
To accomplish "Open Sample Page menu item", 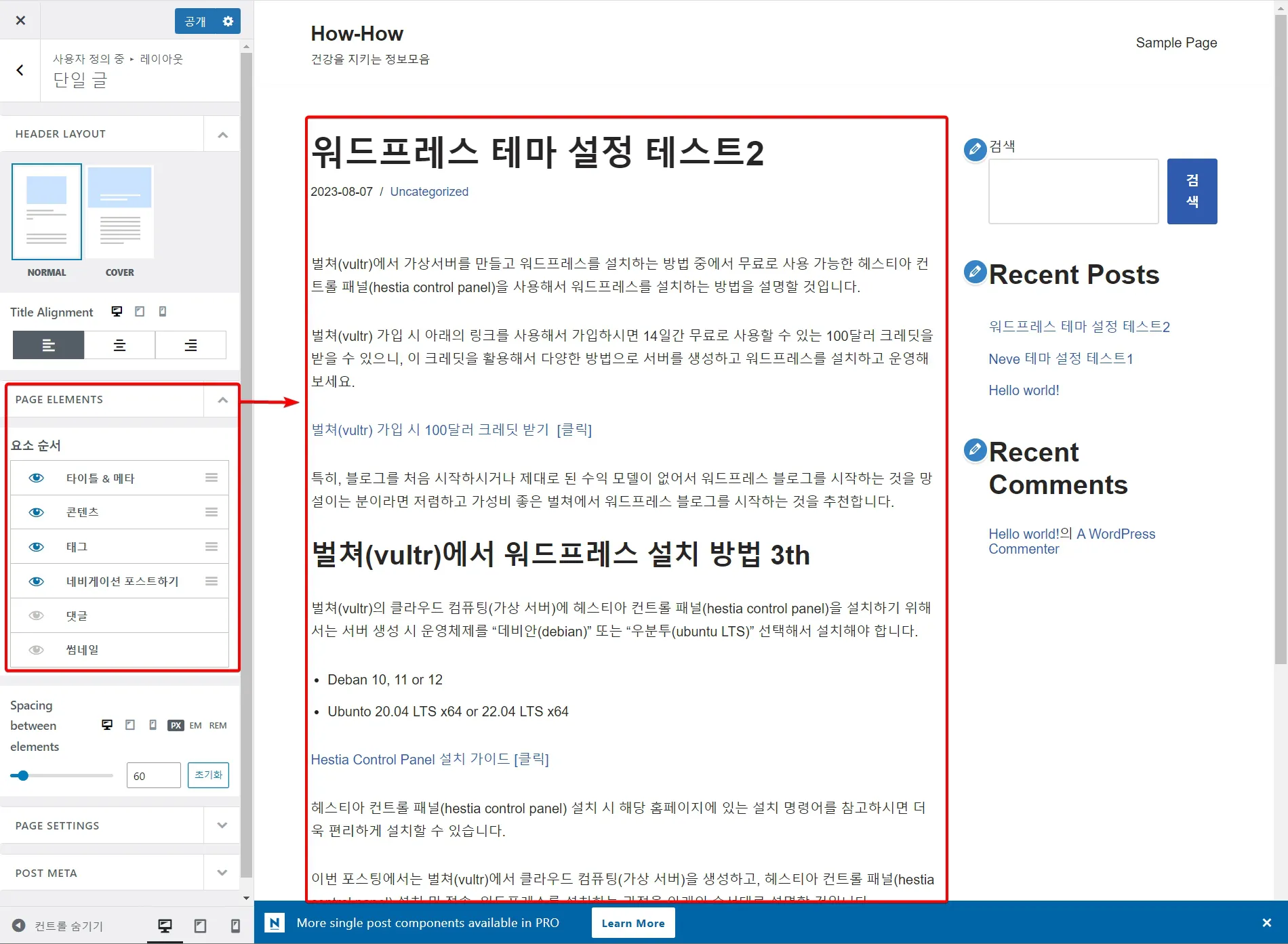I will [x=1176, y=43].
